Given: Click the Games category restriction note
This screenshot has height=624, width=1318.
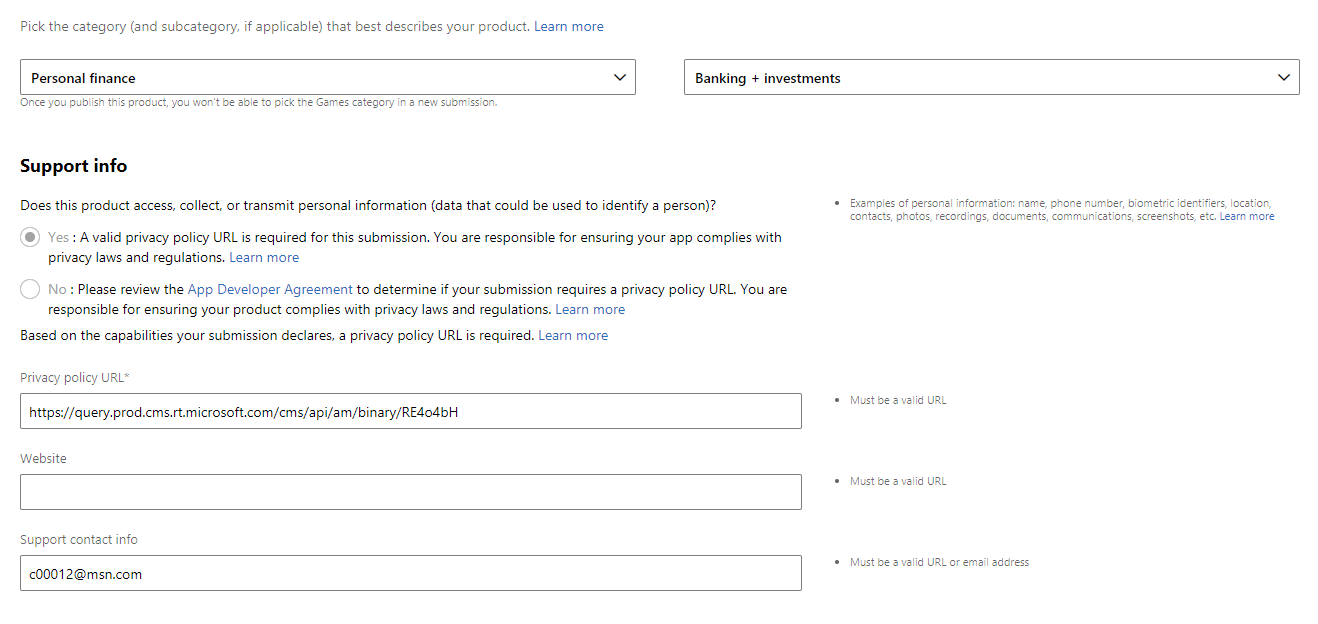Looking at the screenshot, I should [258, 103].
